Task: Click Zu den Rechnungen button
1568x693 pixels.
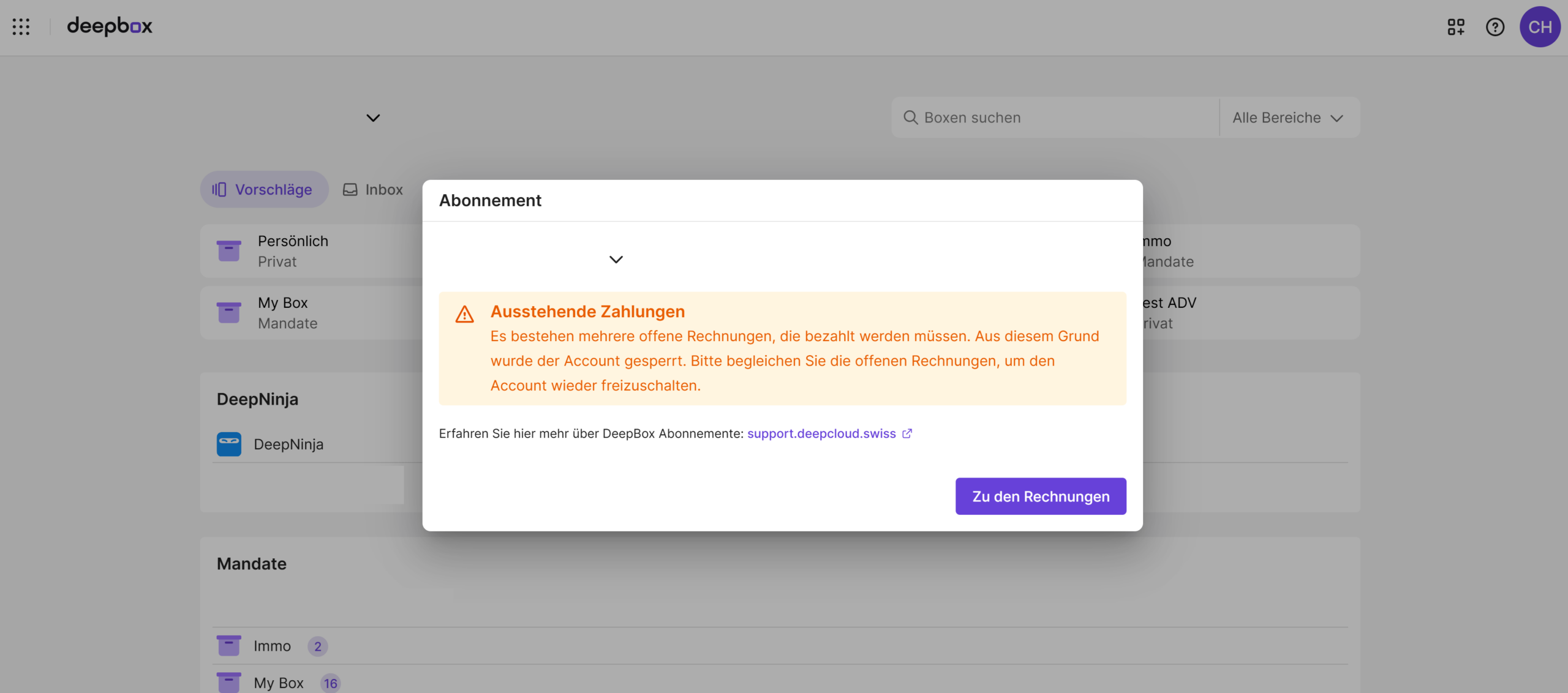Action: click(1040, 496)
